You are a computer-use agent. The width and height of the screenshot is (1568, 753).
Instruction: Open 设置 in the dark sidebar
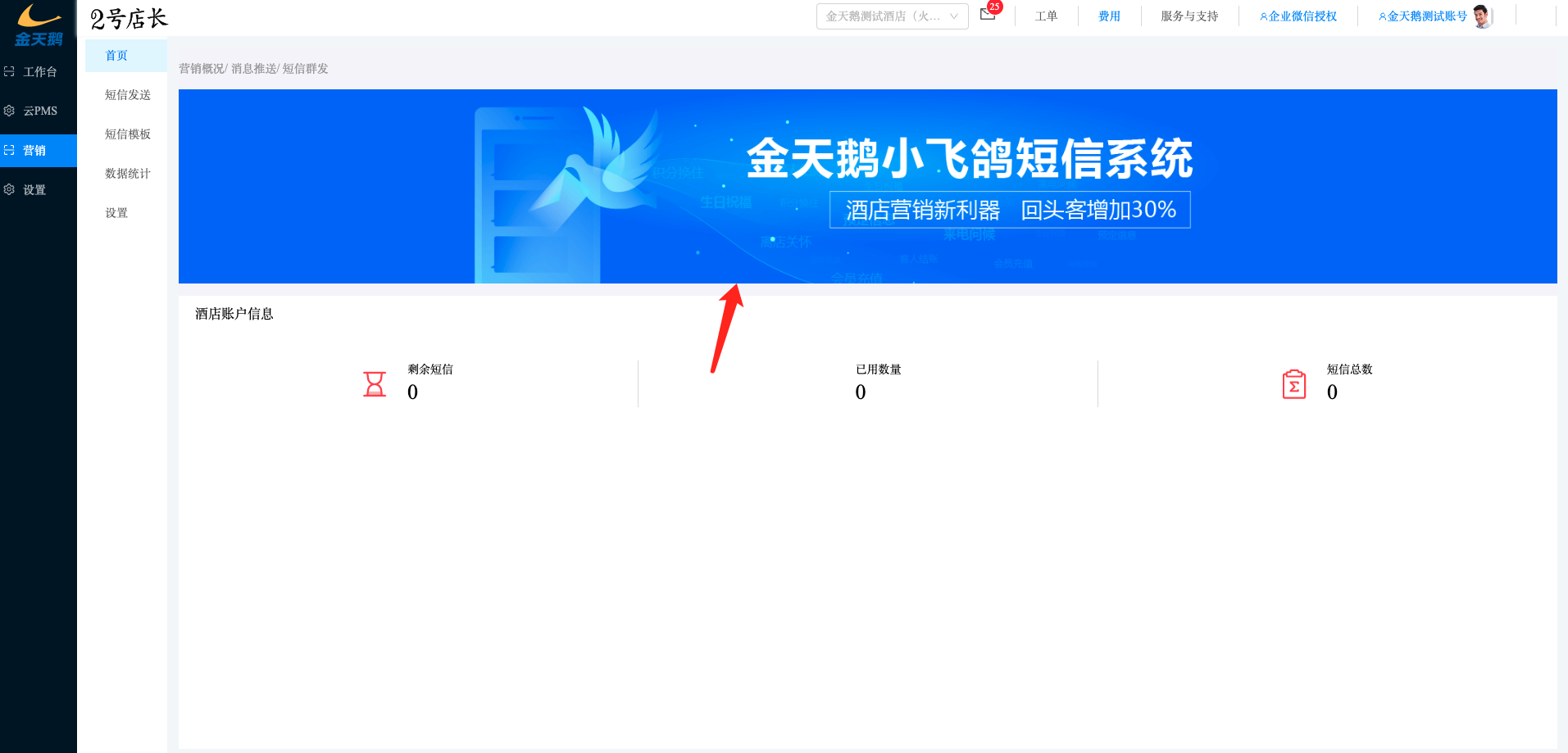click(x=39, y=189)
